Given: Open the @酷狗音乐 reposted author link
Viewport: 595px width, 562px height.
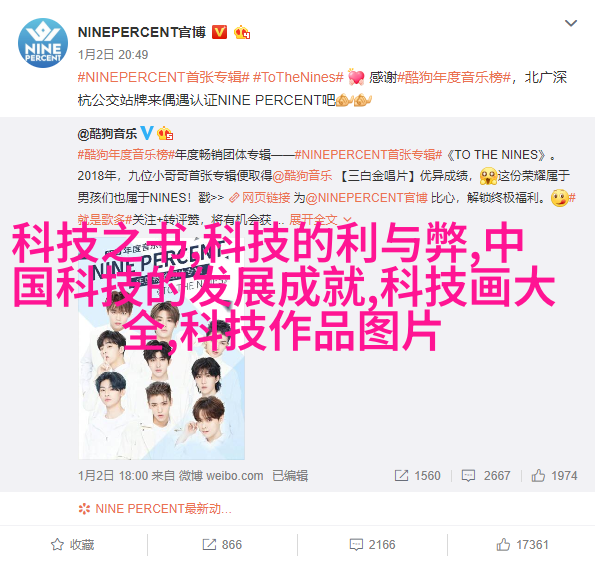Looking at the screenshot, I should pyautogui.click(x=107, y=134).
